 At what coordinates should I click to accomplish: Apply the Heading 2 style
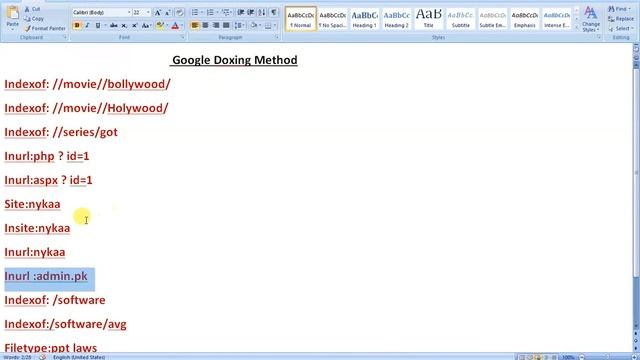396,19
